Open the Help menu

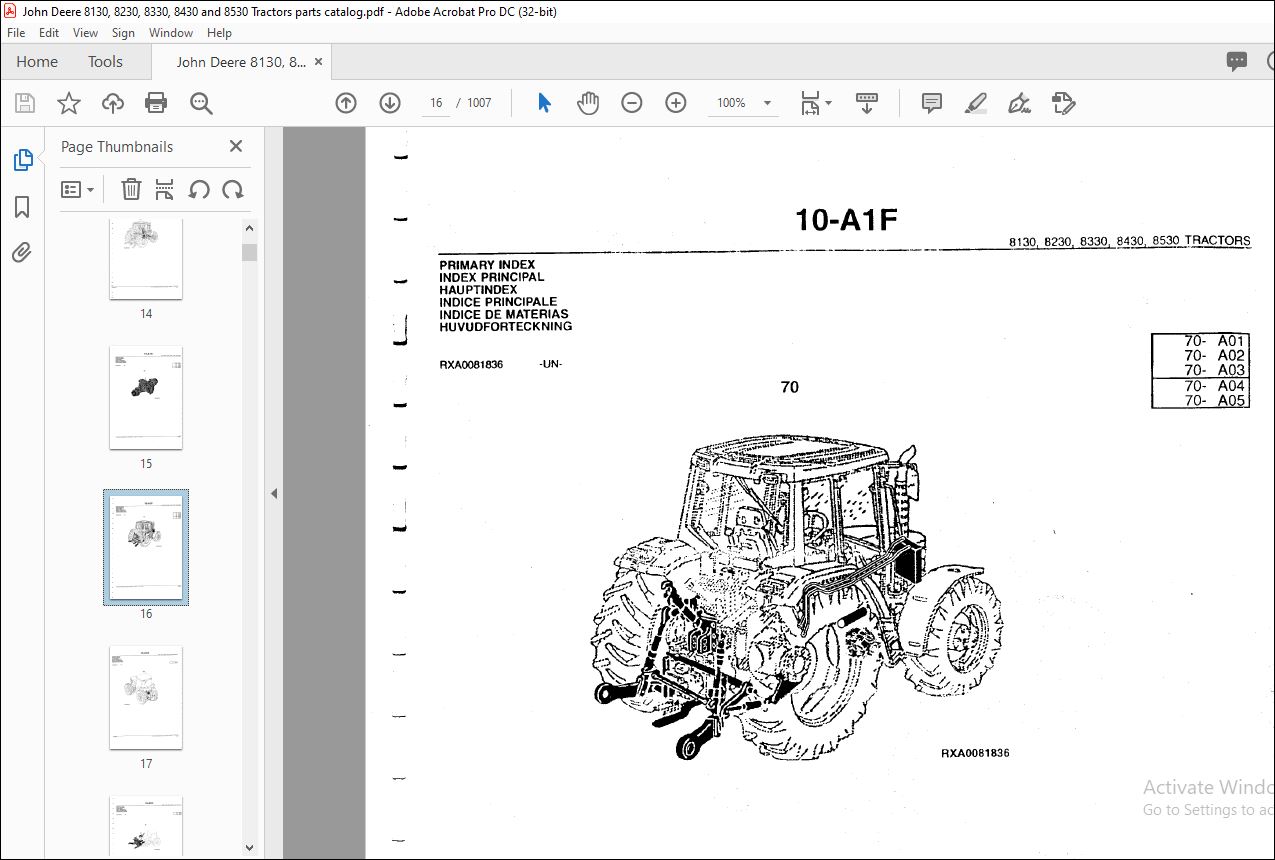219,33
